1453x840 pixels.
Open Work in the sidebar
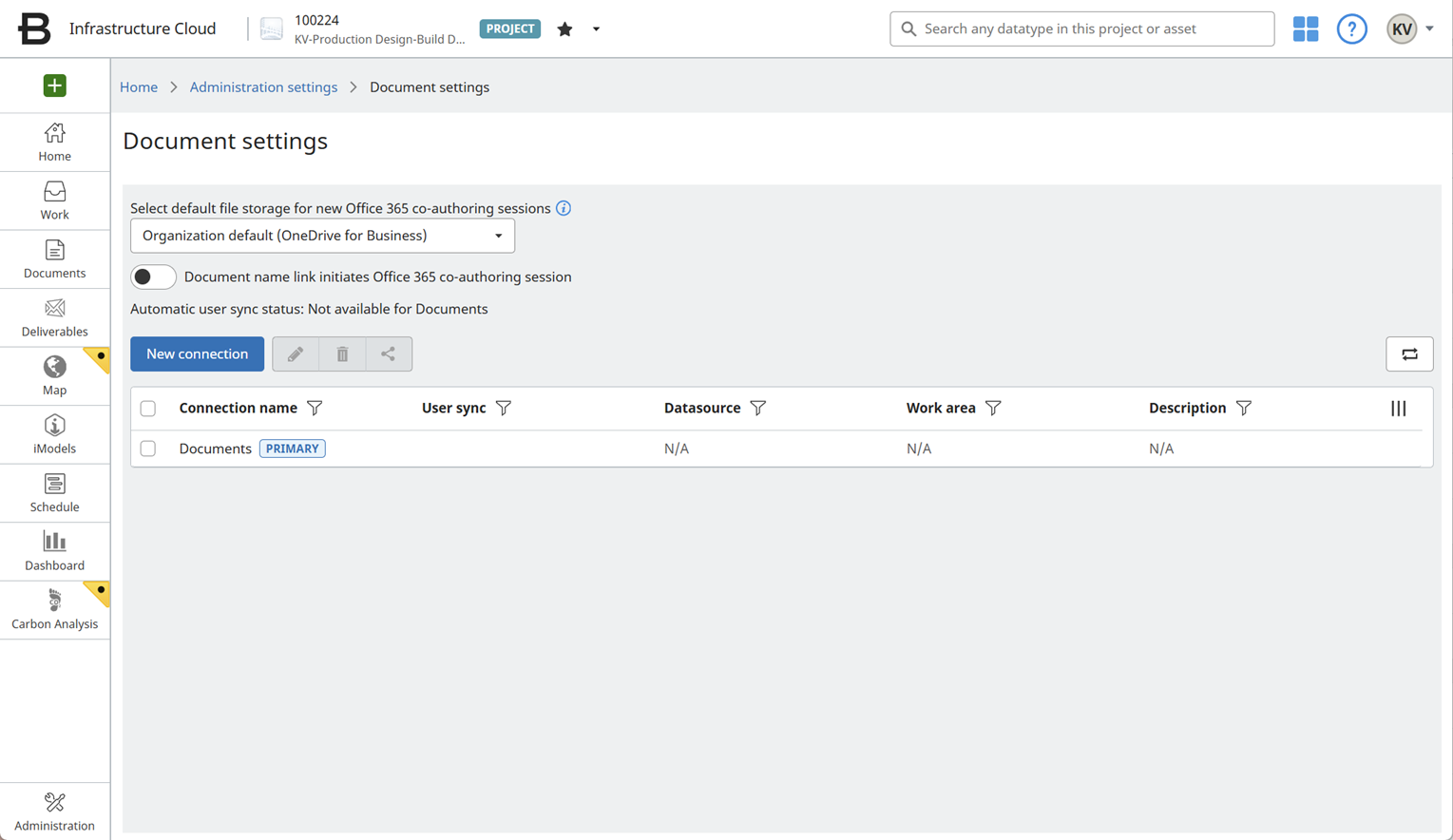pyautogui.click(x=55, y=201)
